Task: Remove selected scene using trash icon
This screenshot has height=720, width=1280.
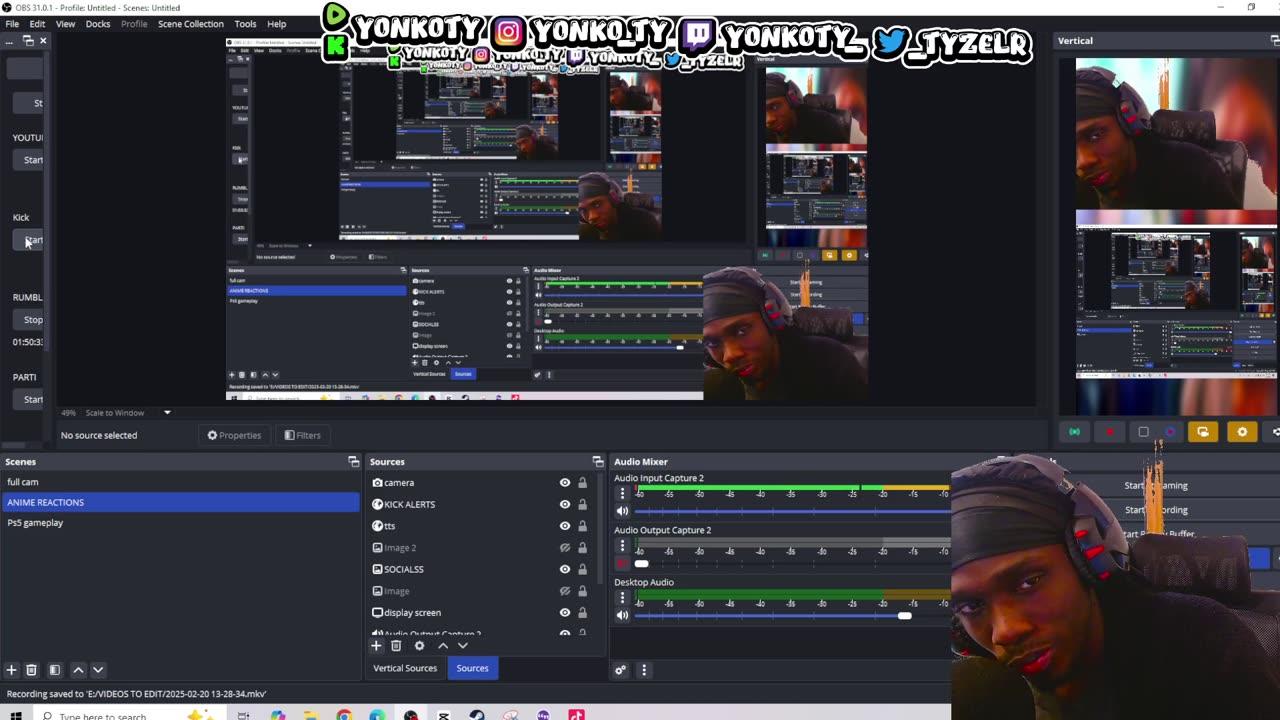Action: pos(31,670)
